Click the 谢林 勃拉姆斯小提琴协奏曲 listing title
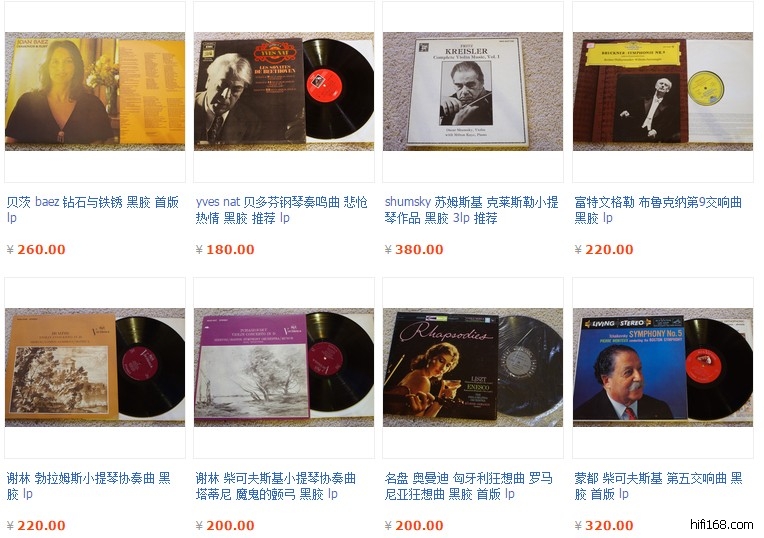The height and width of the screenshot is (538, 764). [x=89, y=486]
